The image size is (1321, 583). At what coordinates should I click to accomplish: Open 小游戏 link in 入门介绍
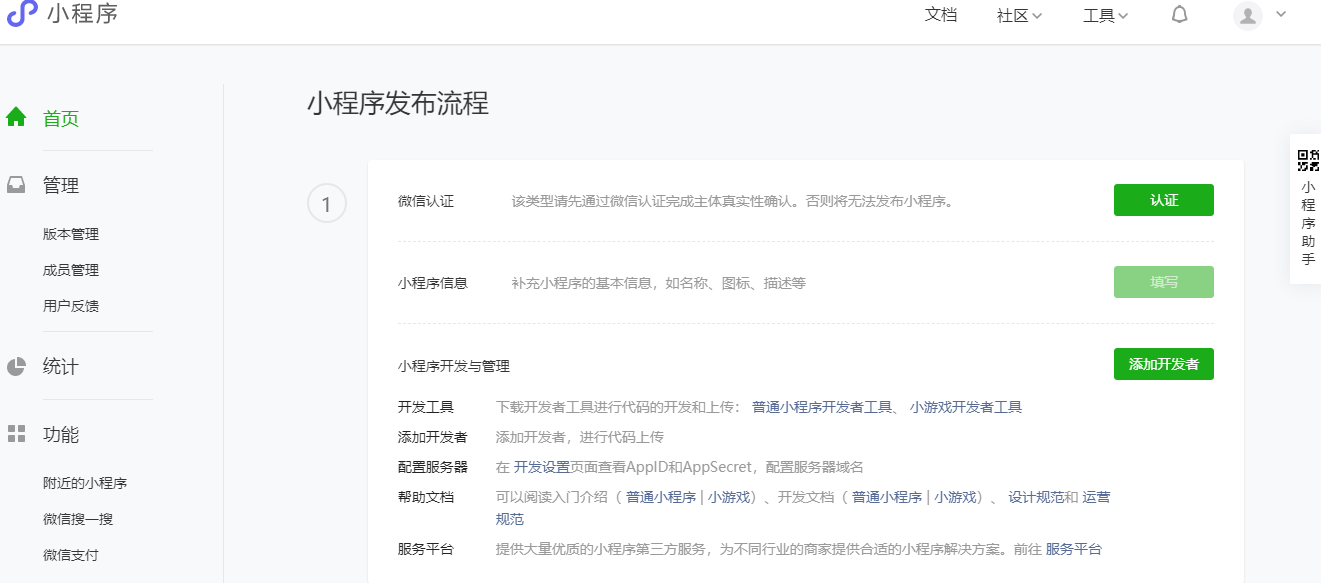(729, 497)
